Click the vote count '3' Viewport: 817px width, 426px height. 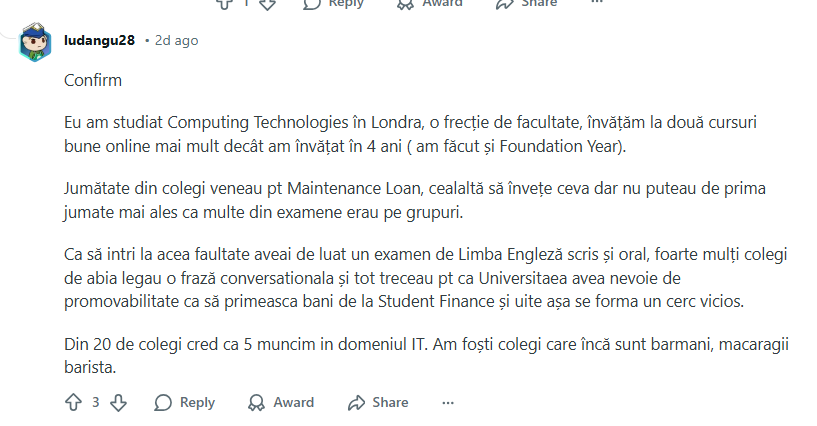pos(96,402)
